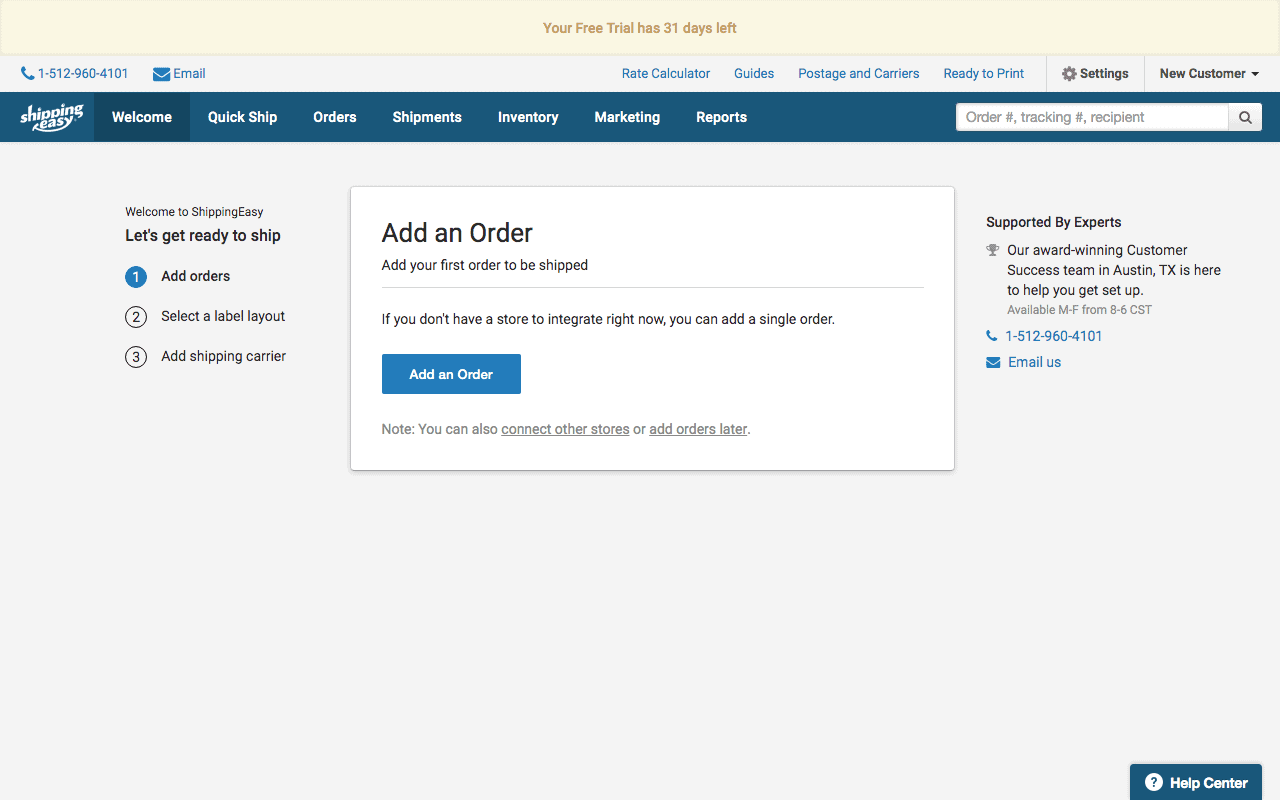
Task: Click the top bar phone number 1-512-960-4101
Action: (83, 74)
